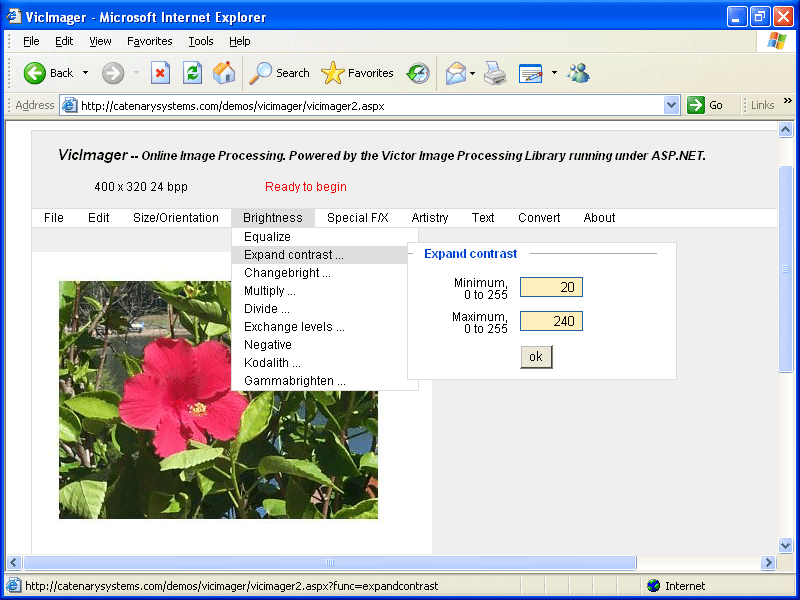This screenshot has width=800, height=600.
Task: Open the Special F/X menu
Action: click(x=358, y=217)
